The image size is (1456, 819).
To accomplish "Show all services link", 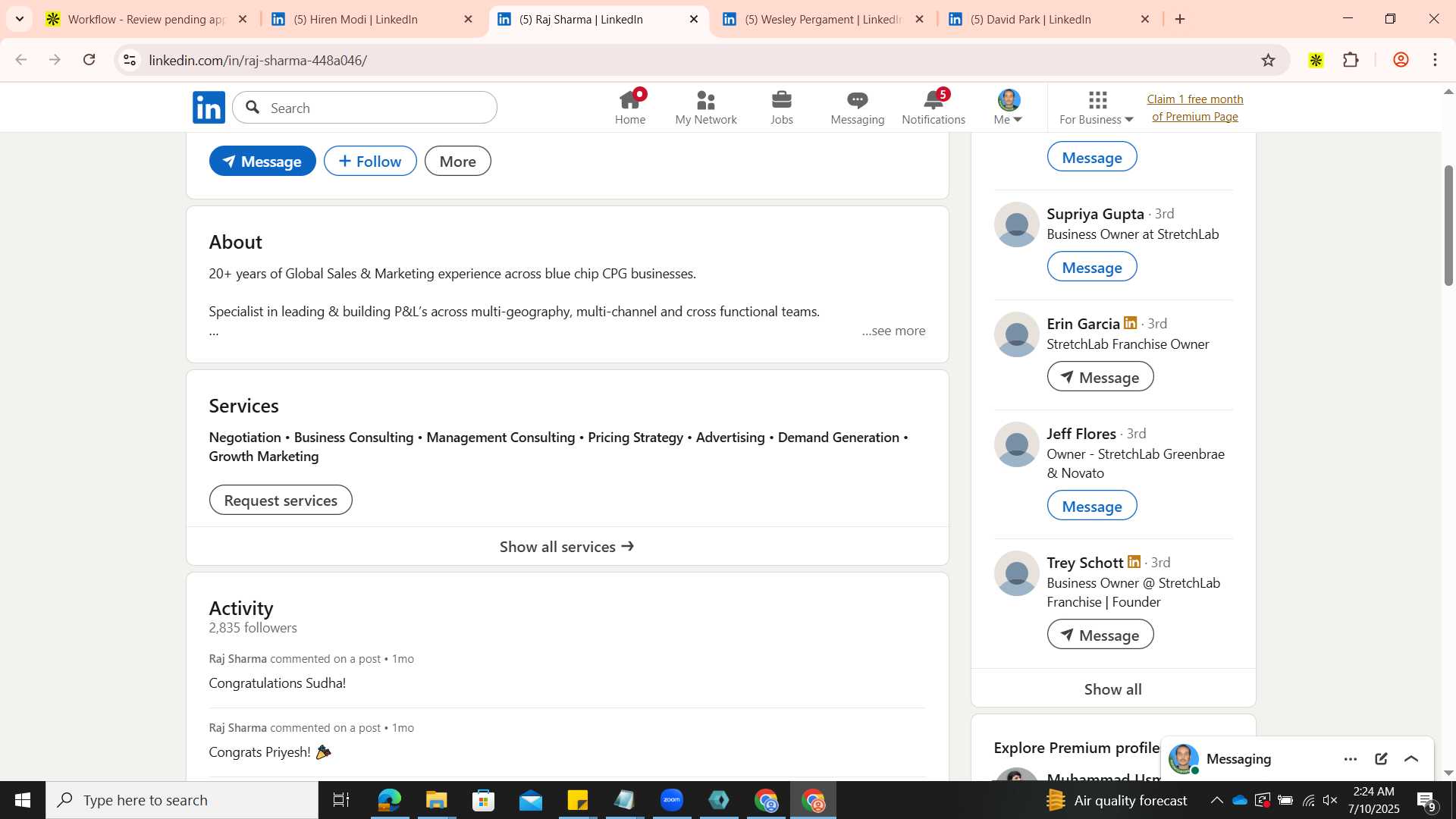I will click(x=567, y=547).
